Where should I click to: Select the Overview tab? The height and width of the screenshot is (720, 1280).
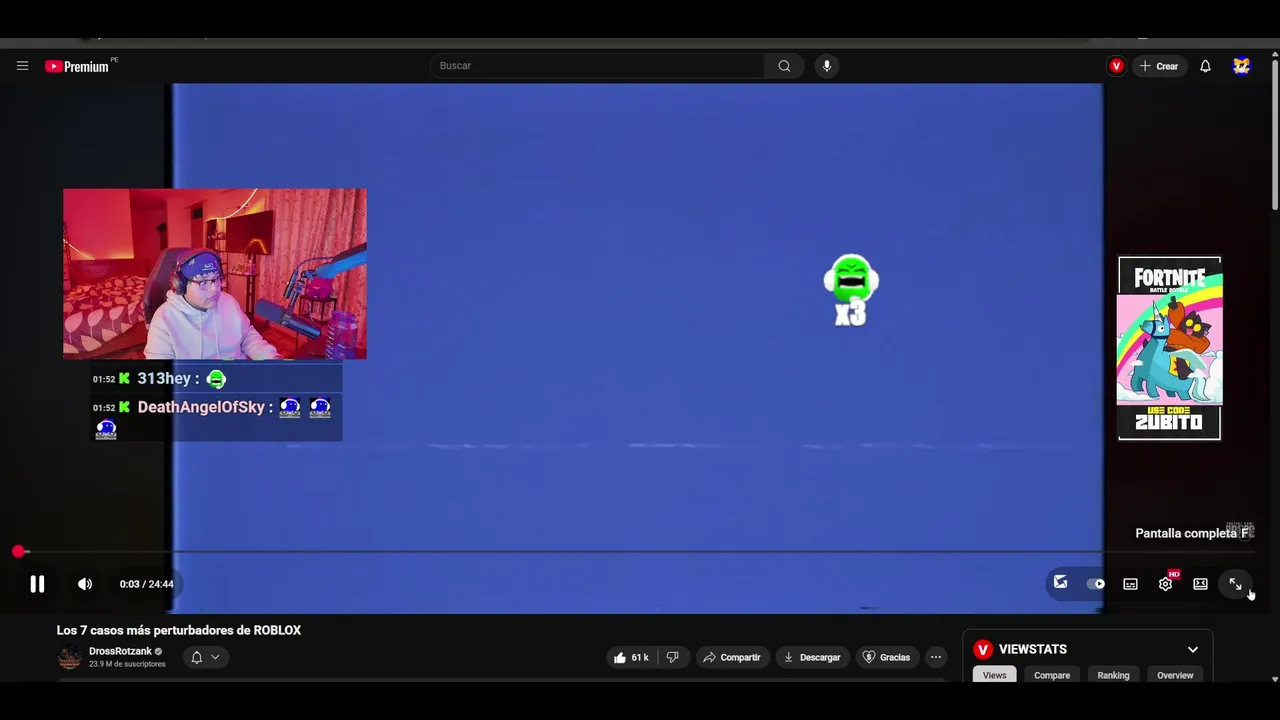pos(1175,675)
